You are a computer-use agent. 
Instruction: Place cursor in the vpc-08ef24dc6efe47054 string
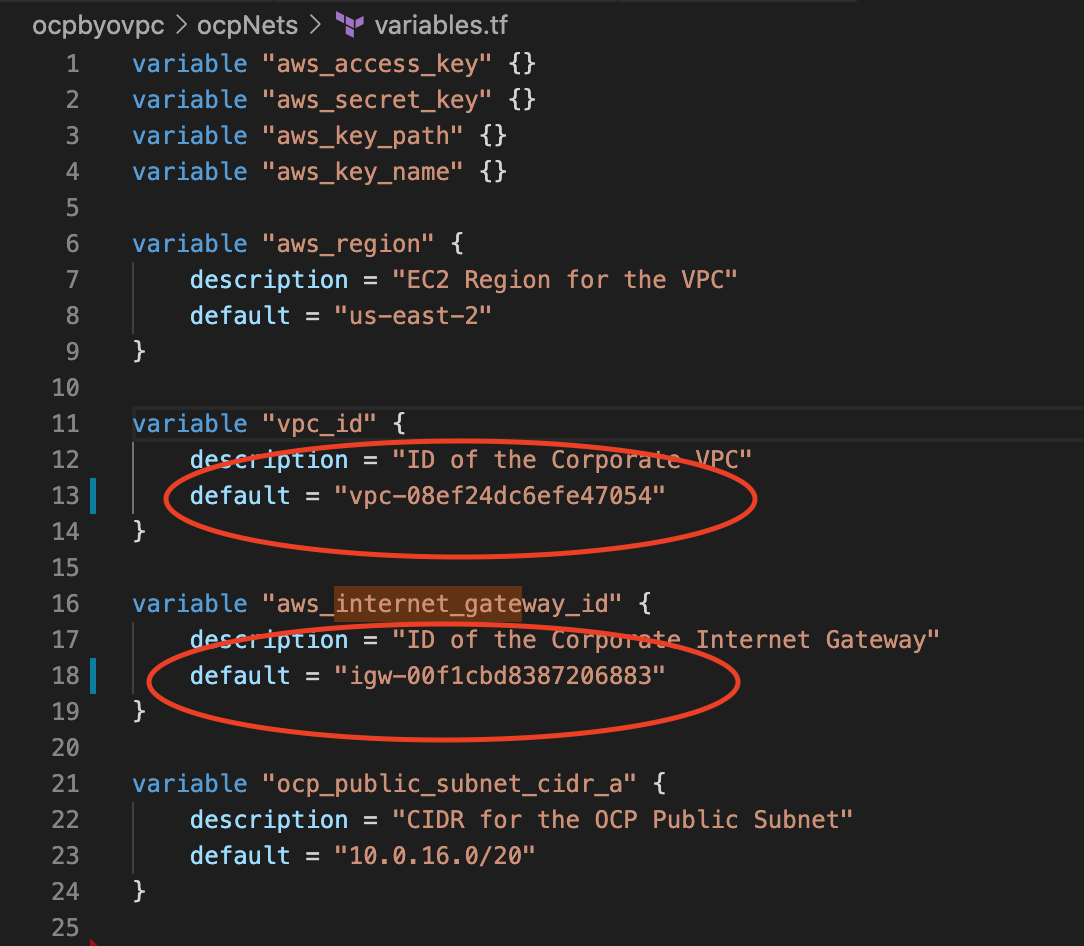pos(500,496)
